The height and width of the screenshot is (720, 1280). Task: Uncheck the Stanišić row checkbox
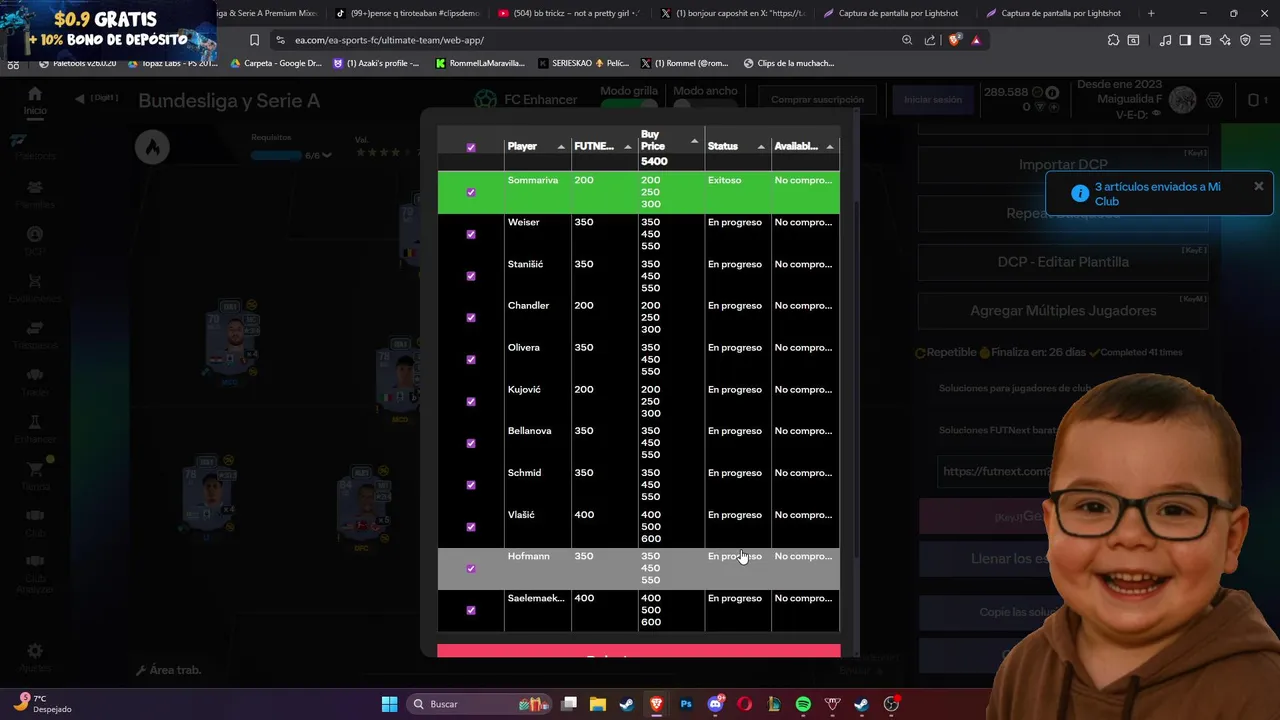click(471, 276)
